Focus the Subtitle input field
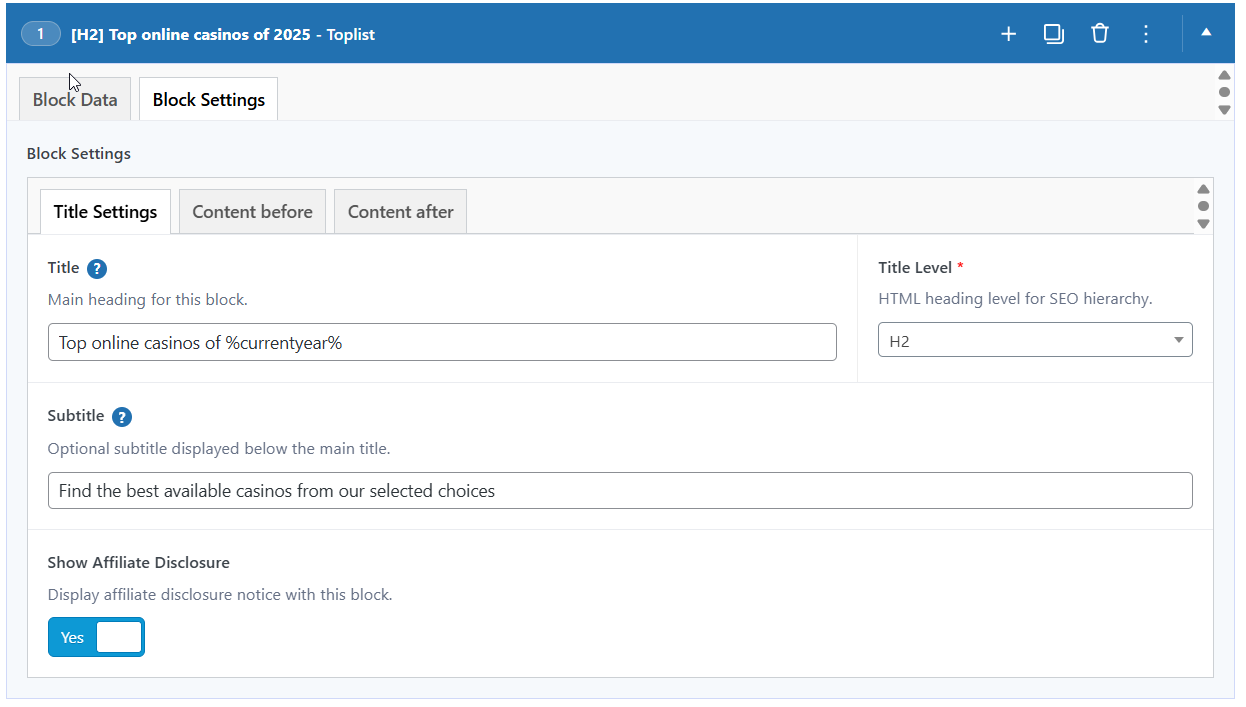 tap(620, 491)
